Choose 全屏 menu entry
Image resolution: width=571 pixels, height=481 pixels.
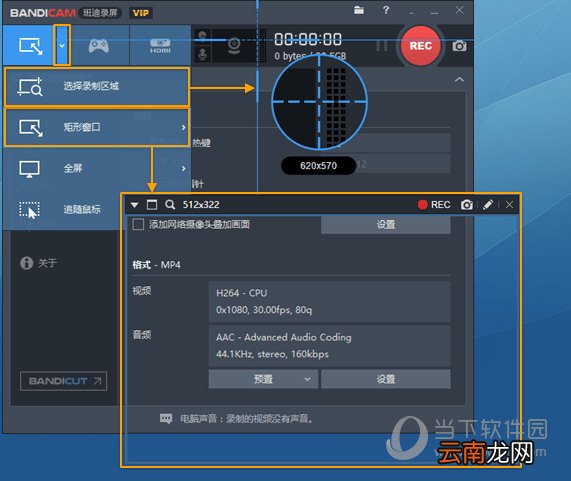point(97,168)
